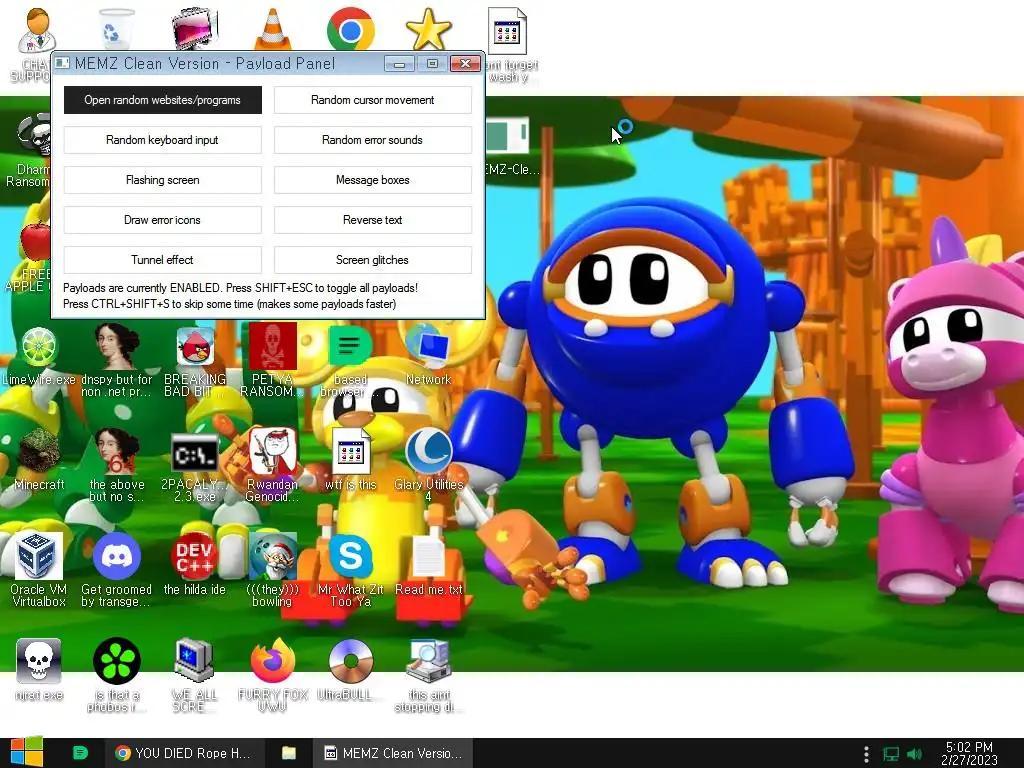Toggle Random error sounds payload

(372, 140)
